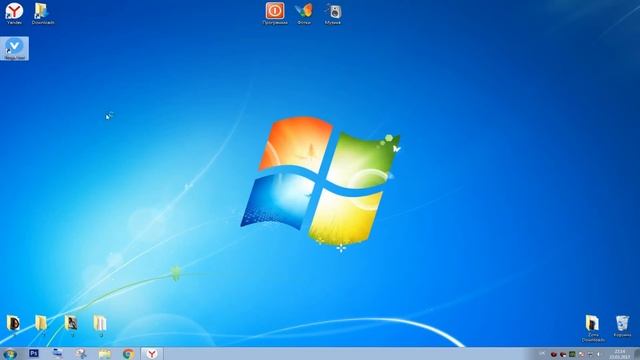The height and width of the screenshot is (360, 640).
Task: Open the Windows Start menu
Action: (10, 354)
